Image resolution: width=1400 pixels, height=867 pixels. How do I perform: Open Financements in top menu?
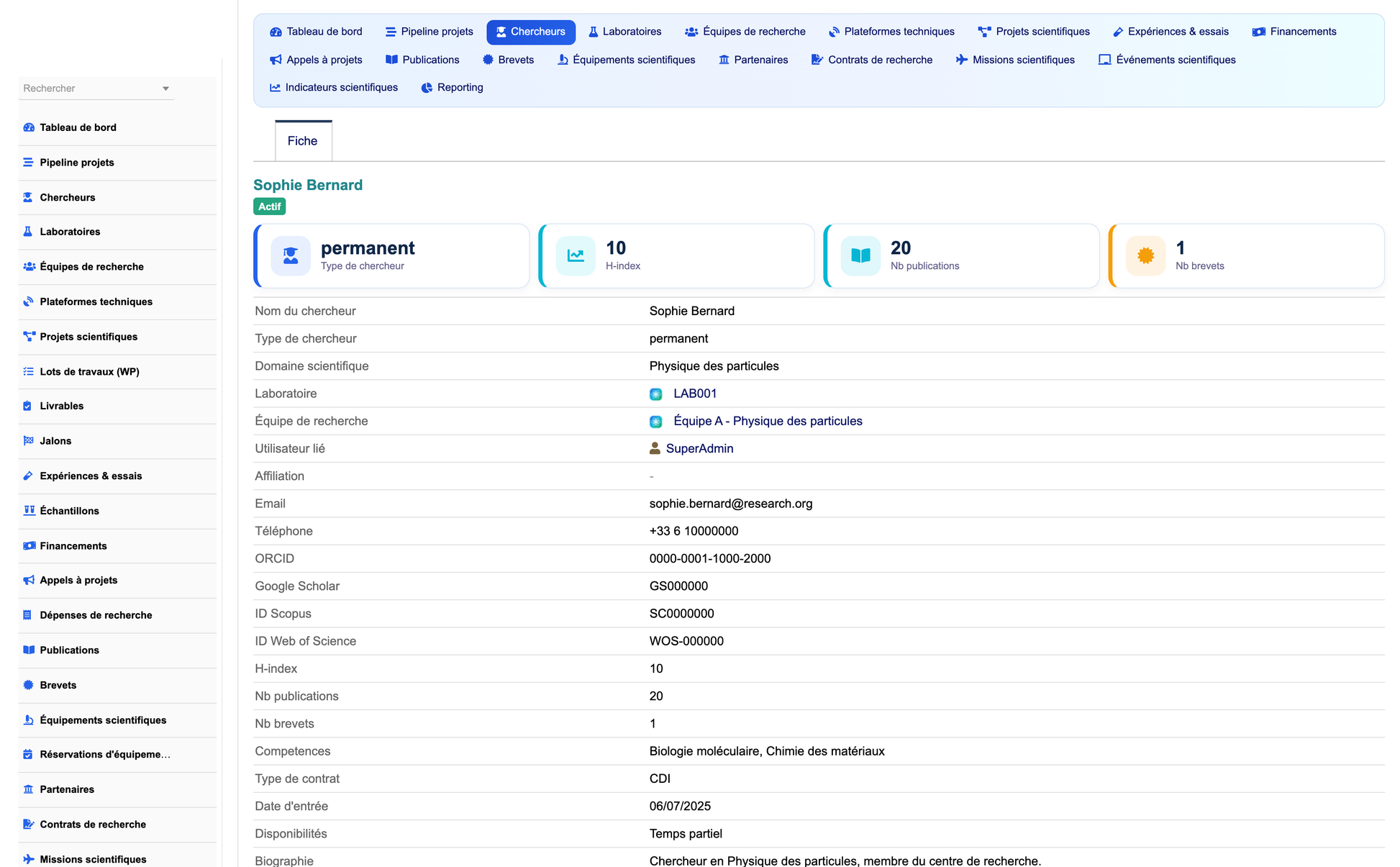pos(1294,32)
